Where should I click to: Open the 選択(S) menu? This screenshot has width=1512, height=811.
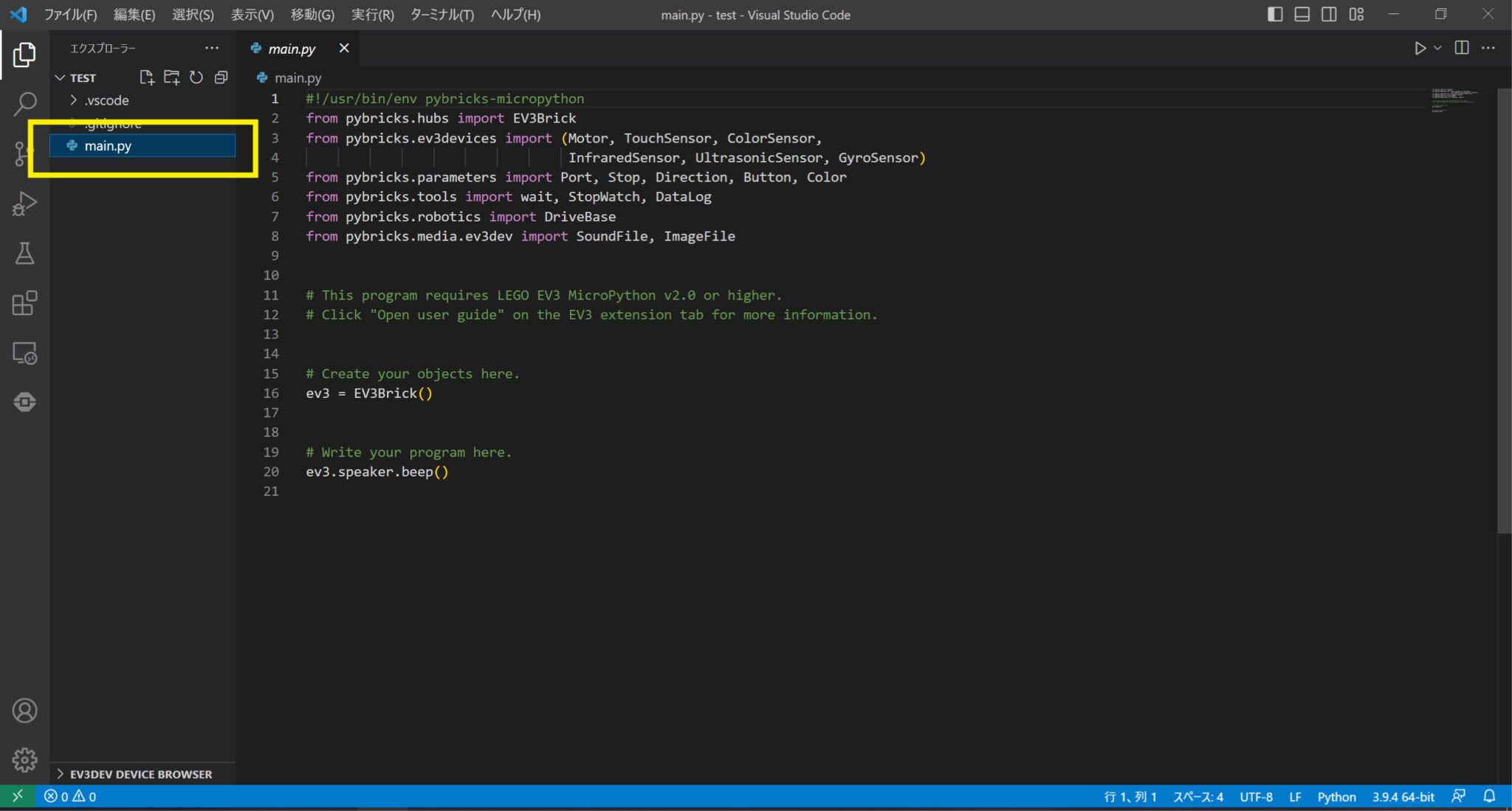[193, 15]
